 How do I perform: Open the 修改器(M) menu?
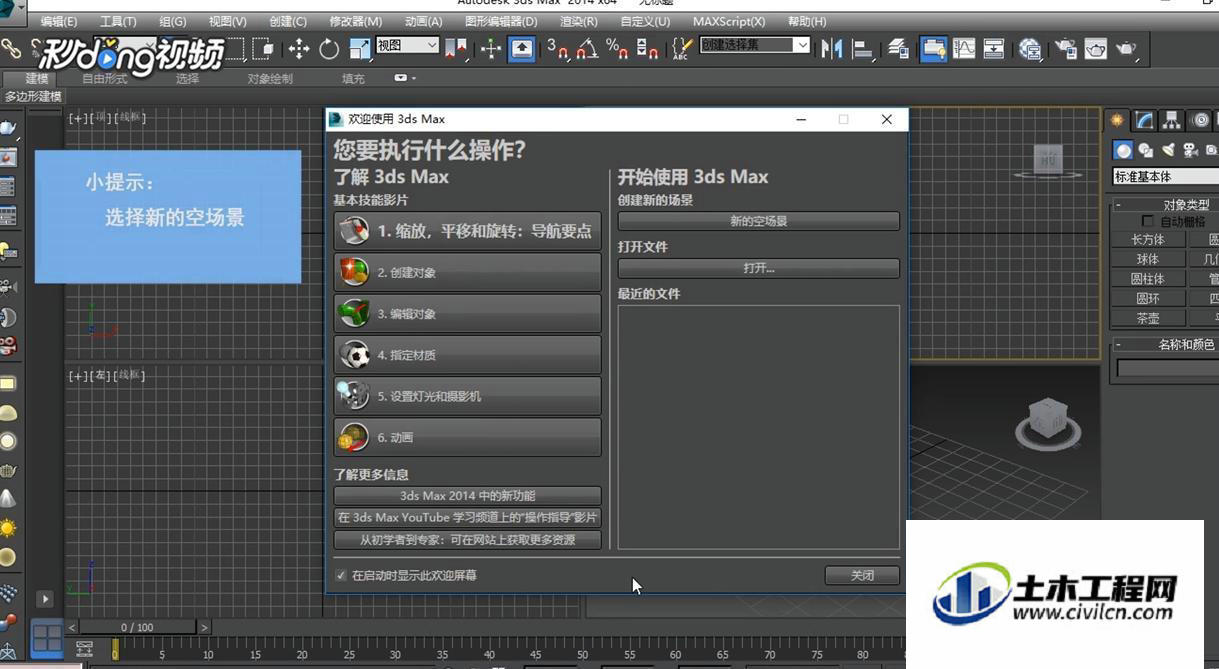tap(355, 21)
